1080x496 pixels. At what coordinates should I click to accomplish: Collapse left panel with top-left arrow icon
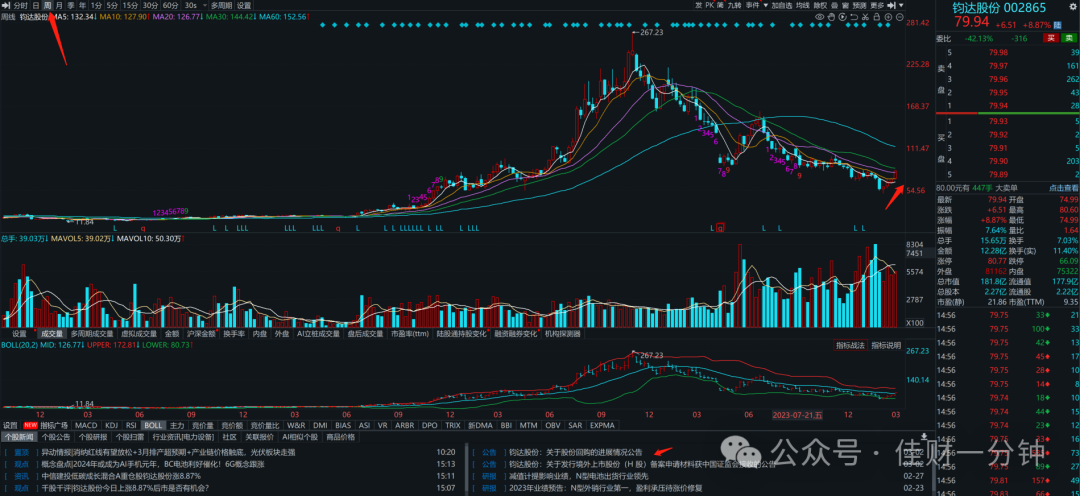click(6, 5)
